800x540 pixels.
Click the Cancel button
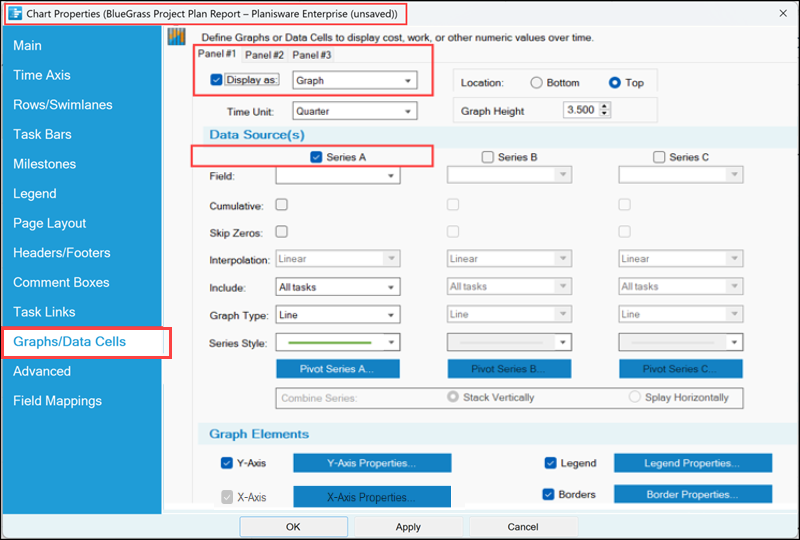(x=523, y=527)
